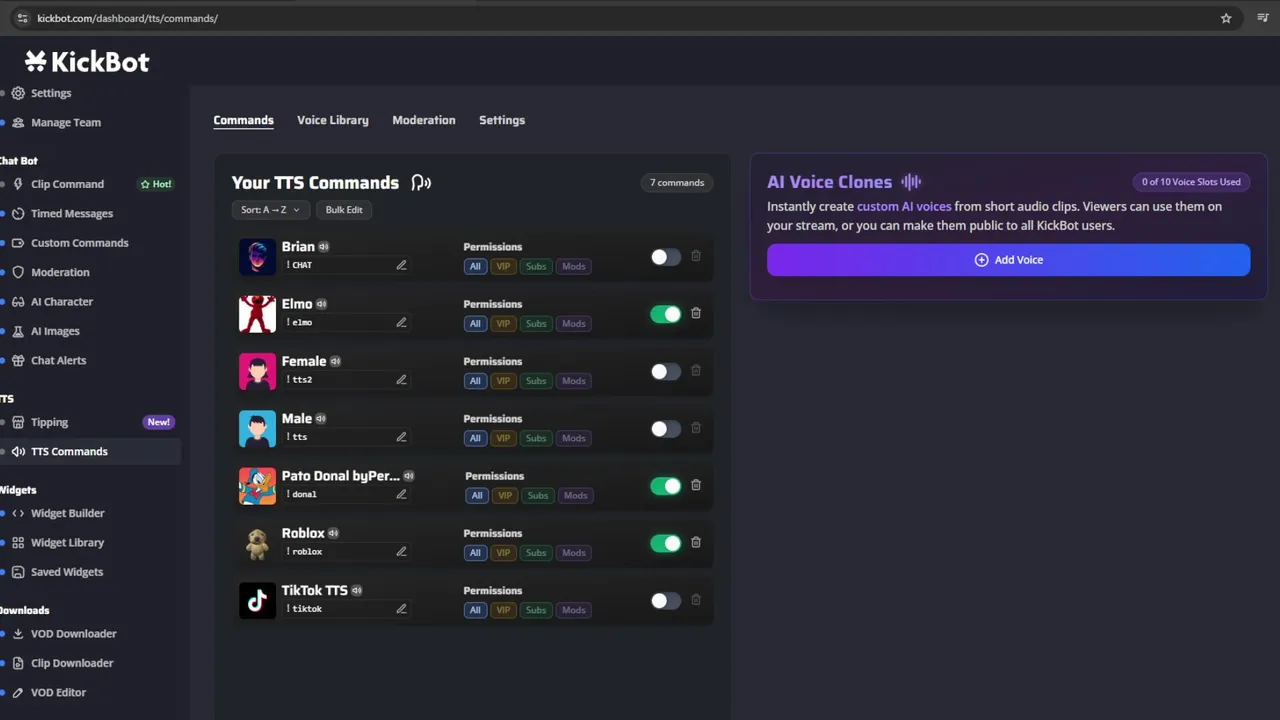Open the Sort A→Z dropdown
This screenshot has width=1280, height=720.
(x=270, y=210)
